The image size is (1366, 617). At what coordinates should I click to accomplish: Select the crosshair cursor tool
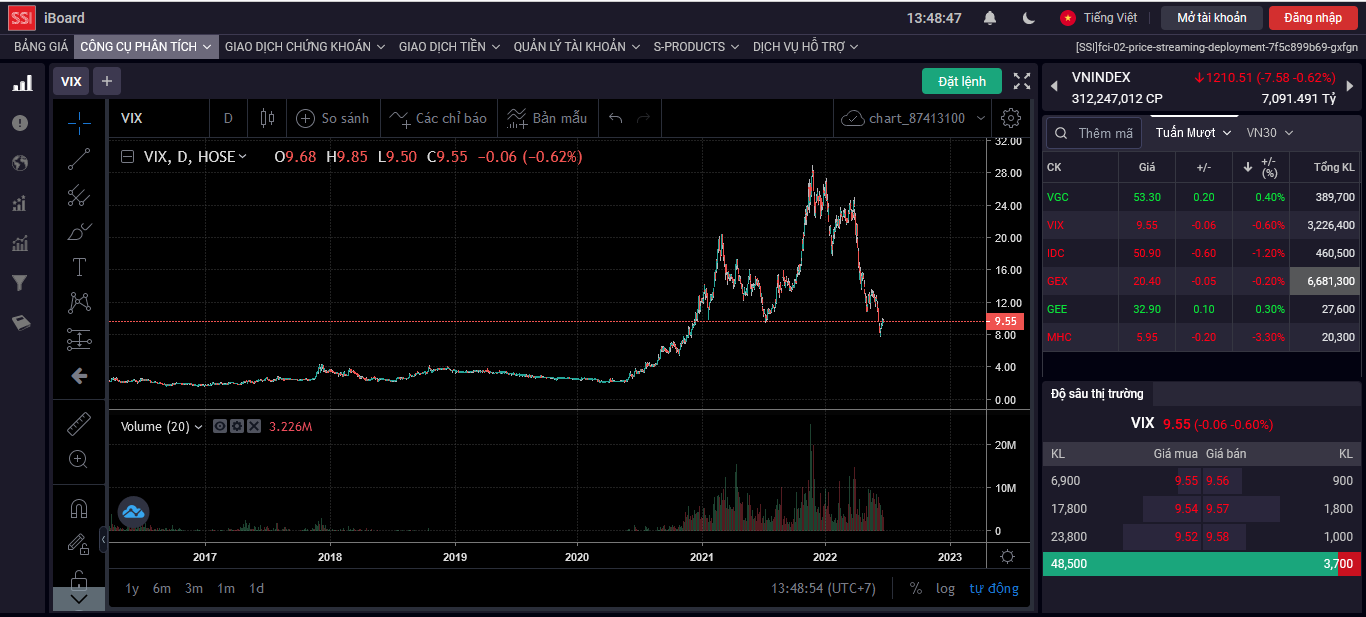click(x=79, y=123)
